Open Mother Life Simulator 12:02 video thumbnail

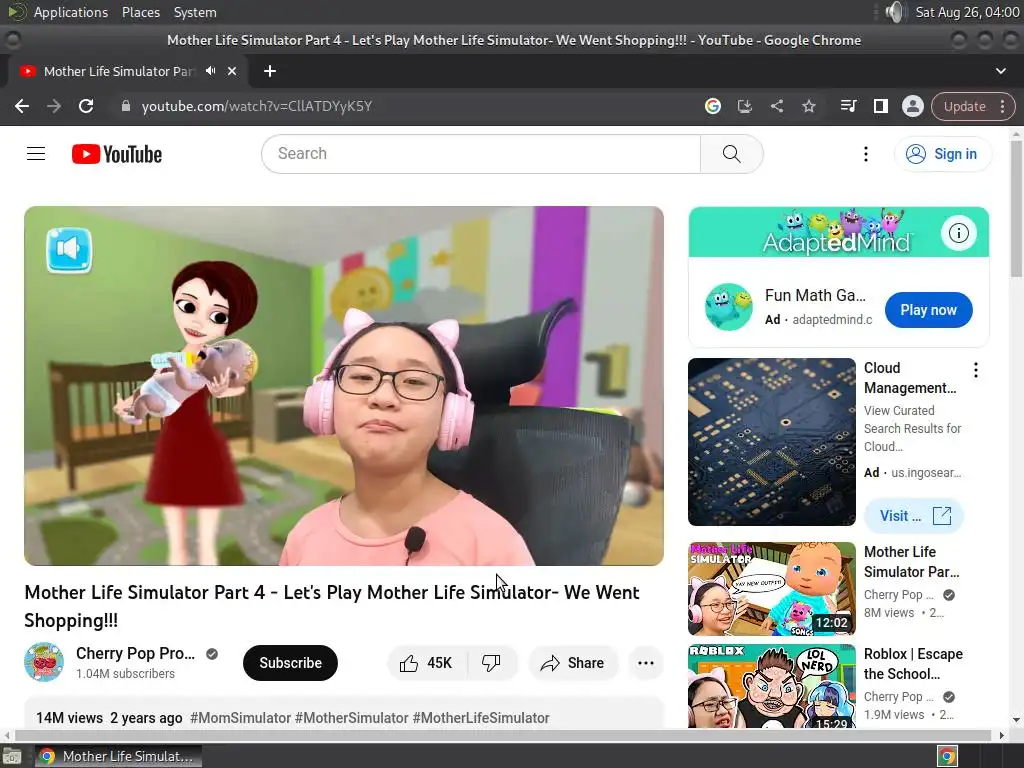click(771, 589)
